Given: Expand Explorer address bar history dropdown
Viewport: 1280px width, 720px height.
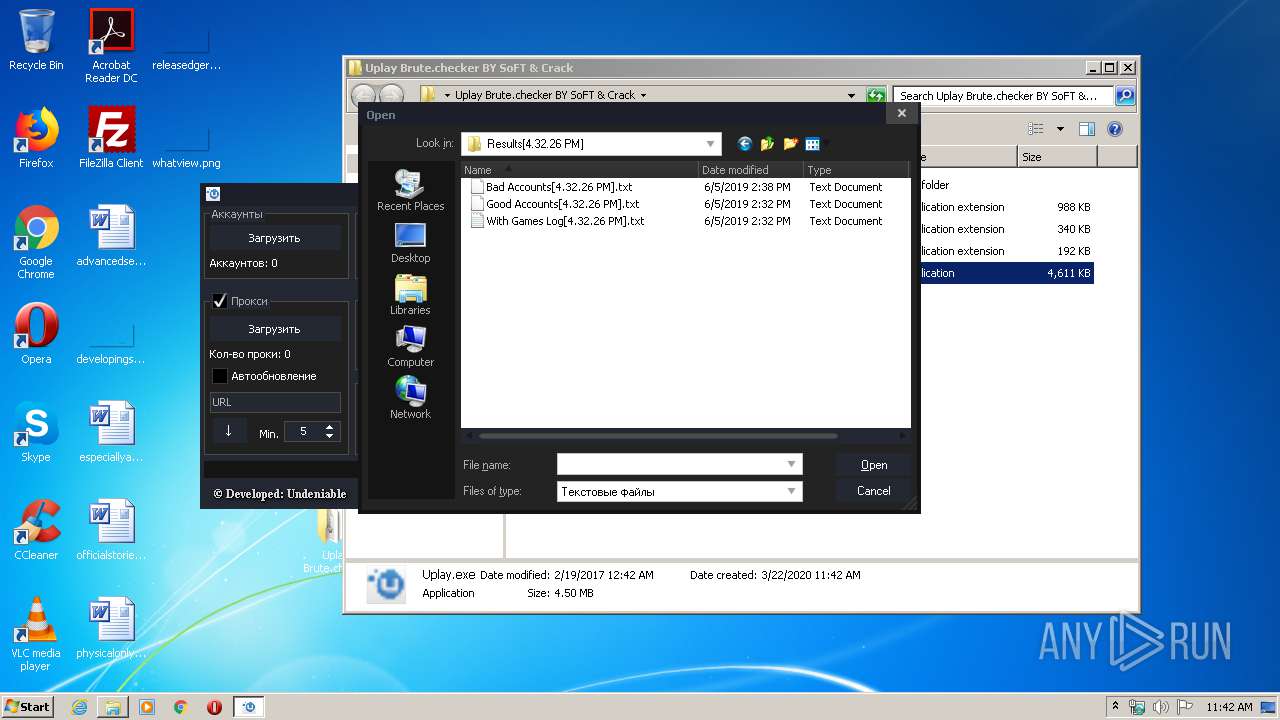Looking at the screenshot, I should click(851, 96).
